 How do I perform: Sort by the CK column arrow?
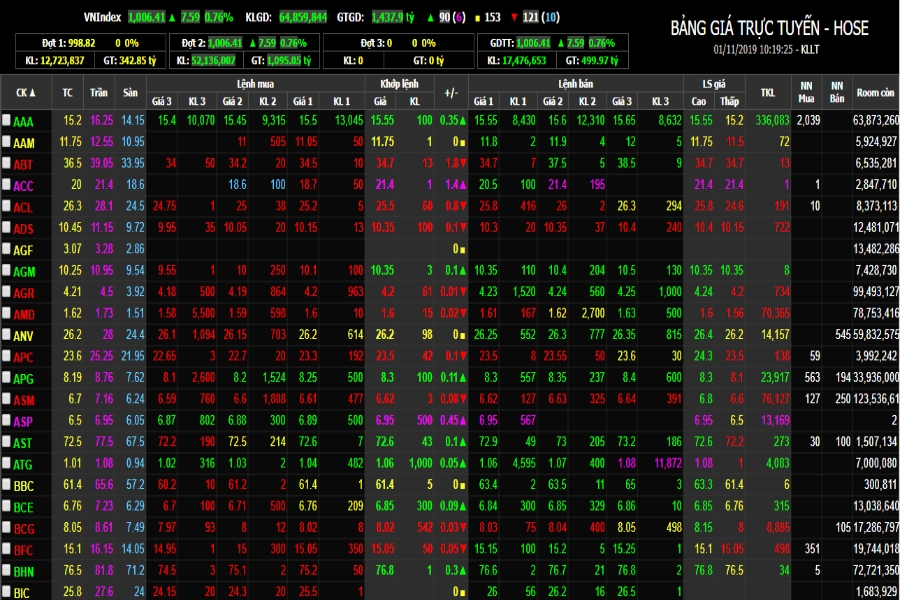click(32, 92)
